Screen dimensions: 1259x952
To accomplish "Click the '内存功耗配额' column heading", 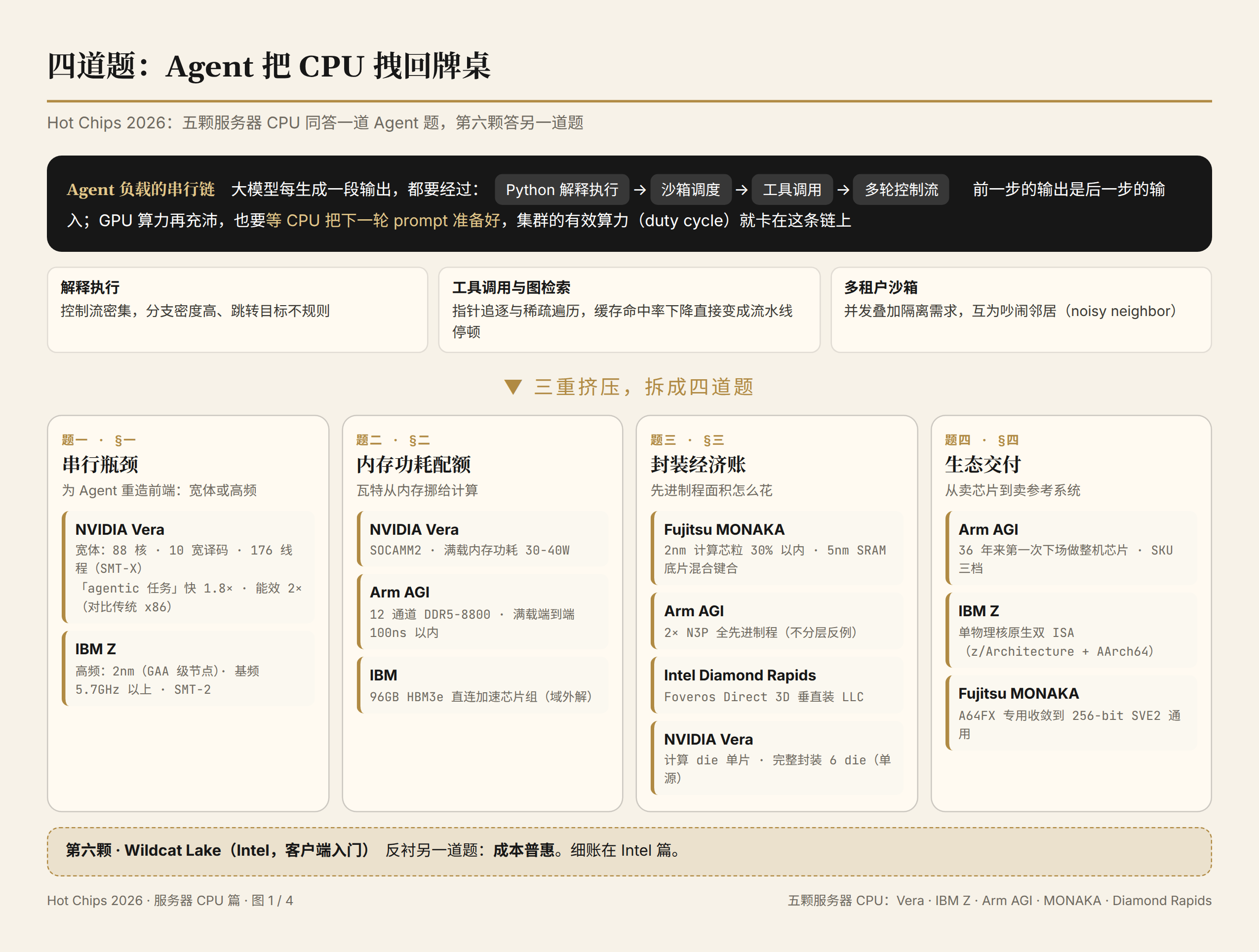I will click(414, 465).
